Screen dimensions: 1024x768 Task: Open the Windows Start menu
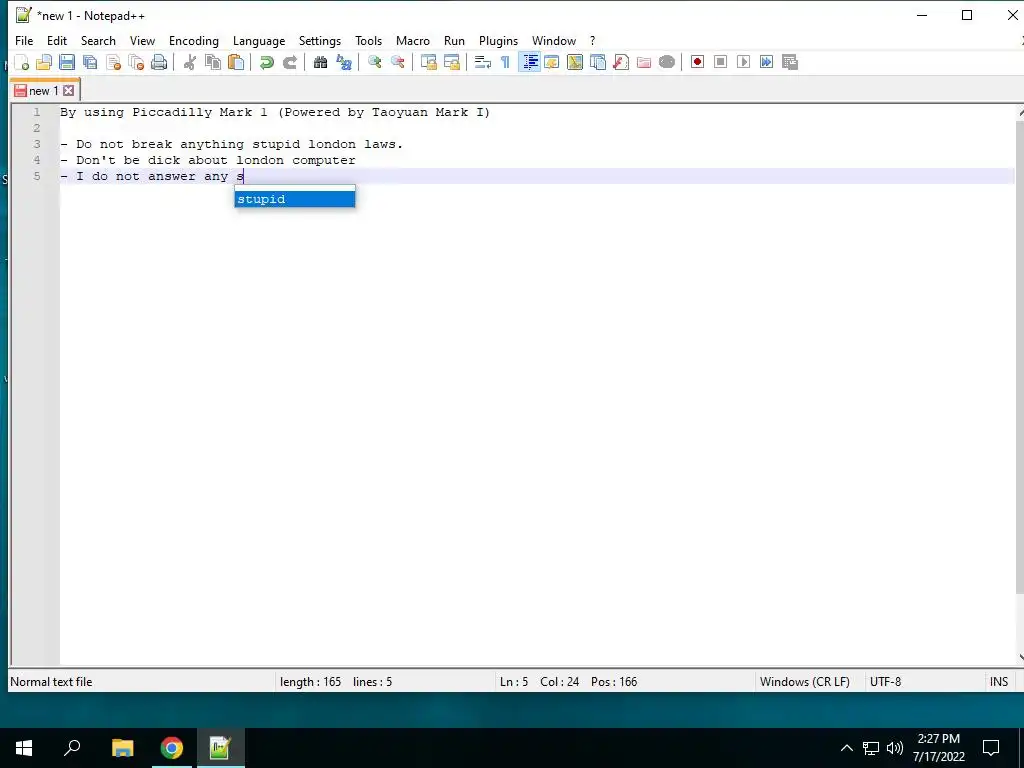(24, 748)
